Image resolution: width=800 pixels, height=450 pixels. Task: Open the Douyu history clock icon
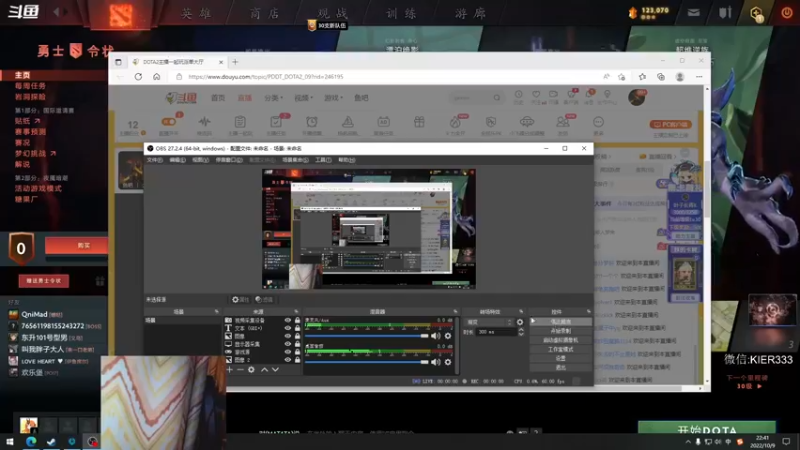point(518,95)
